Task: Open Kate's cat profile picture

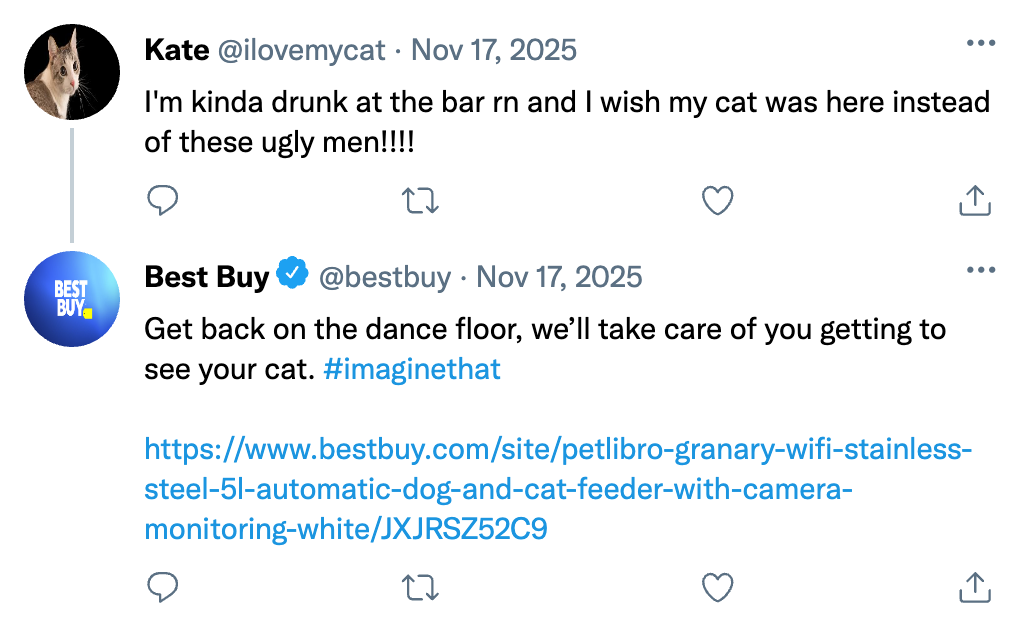Action: point(71,72)
